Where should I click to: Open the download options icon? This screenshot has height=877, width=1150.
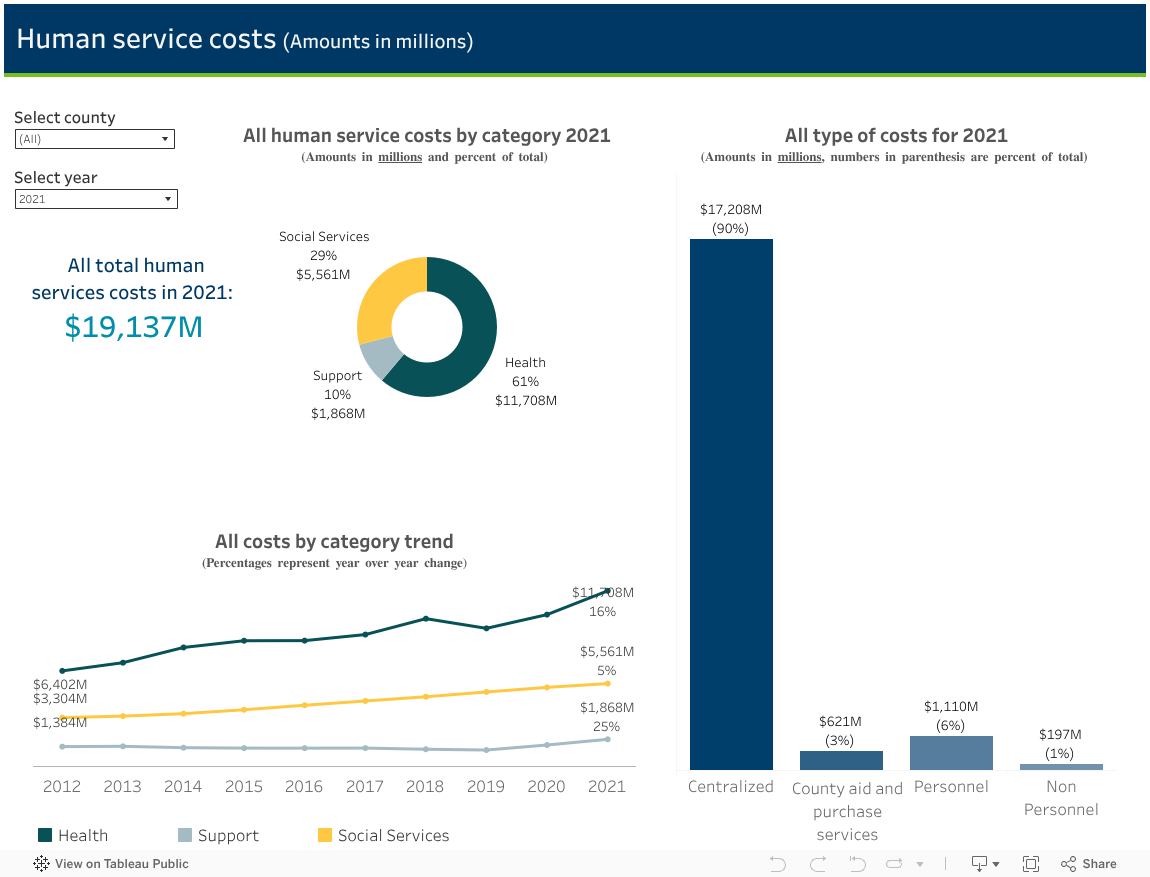[980, 864]
